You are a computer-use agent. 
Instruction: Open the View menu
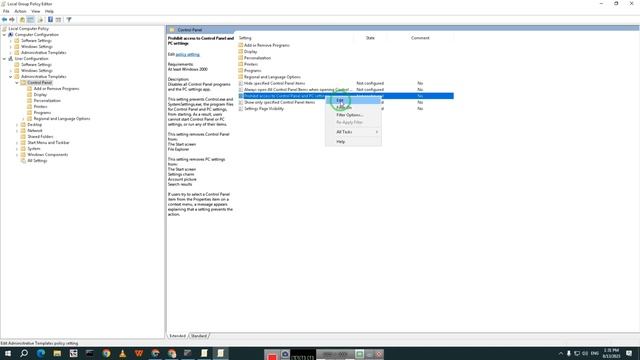point(36,11)
